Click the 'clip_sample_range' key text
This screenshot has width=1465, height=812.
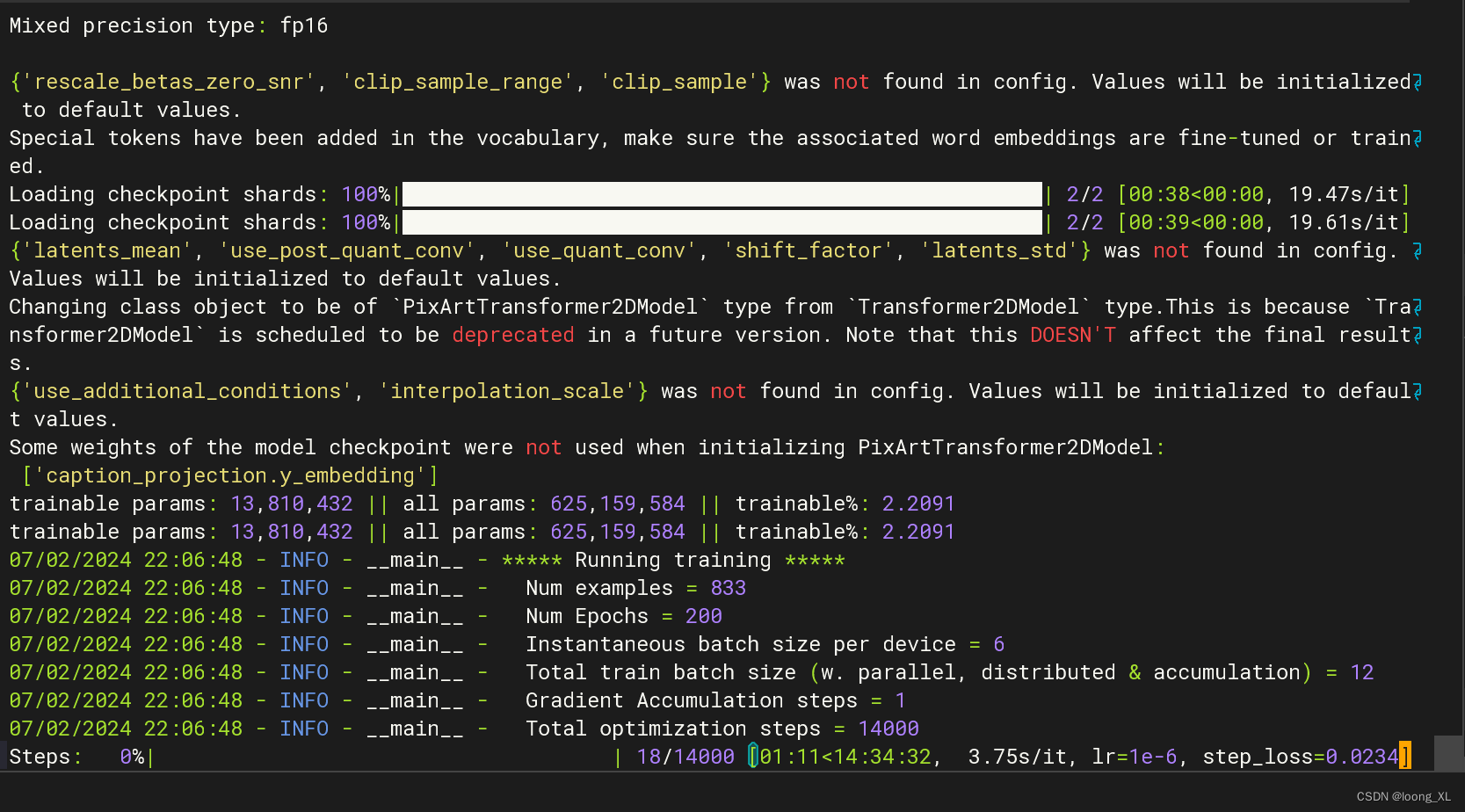(x=458, y=82)
